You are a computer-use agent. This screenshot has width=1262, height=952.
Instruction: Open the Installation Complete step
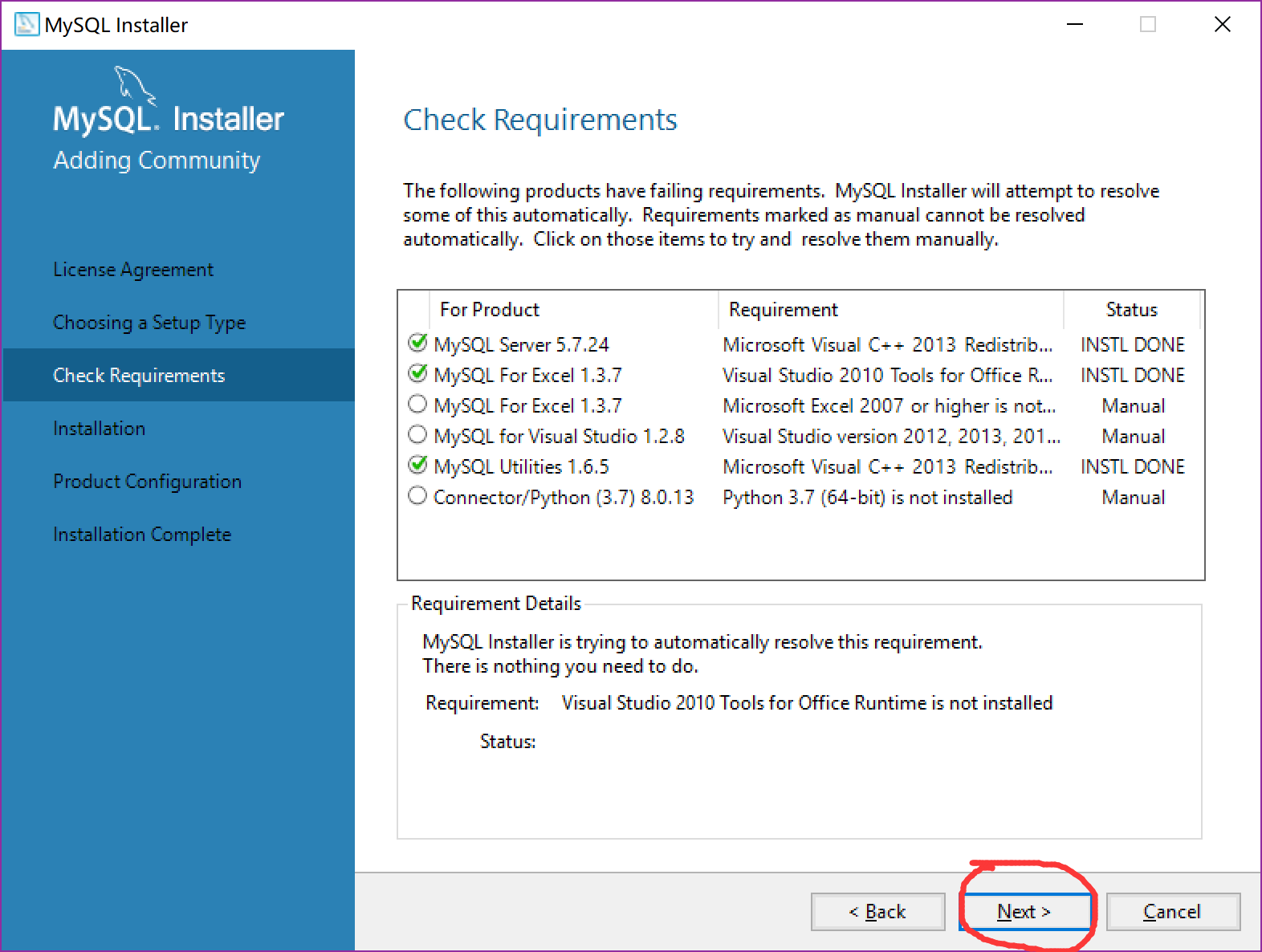point(142,535)
